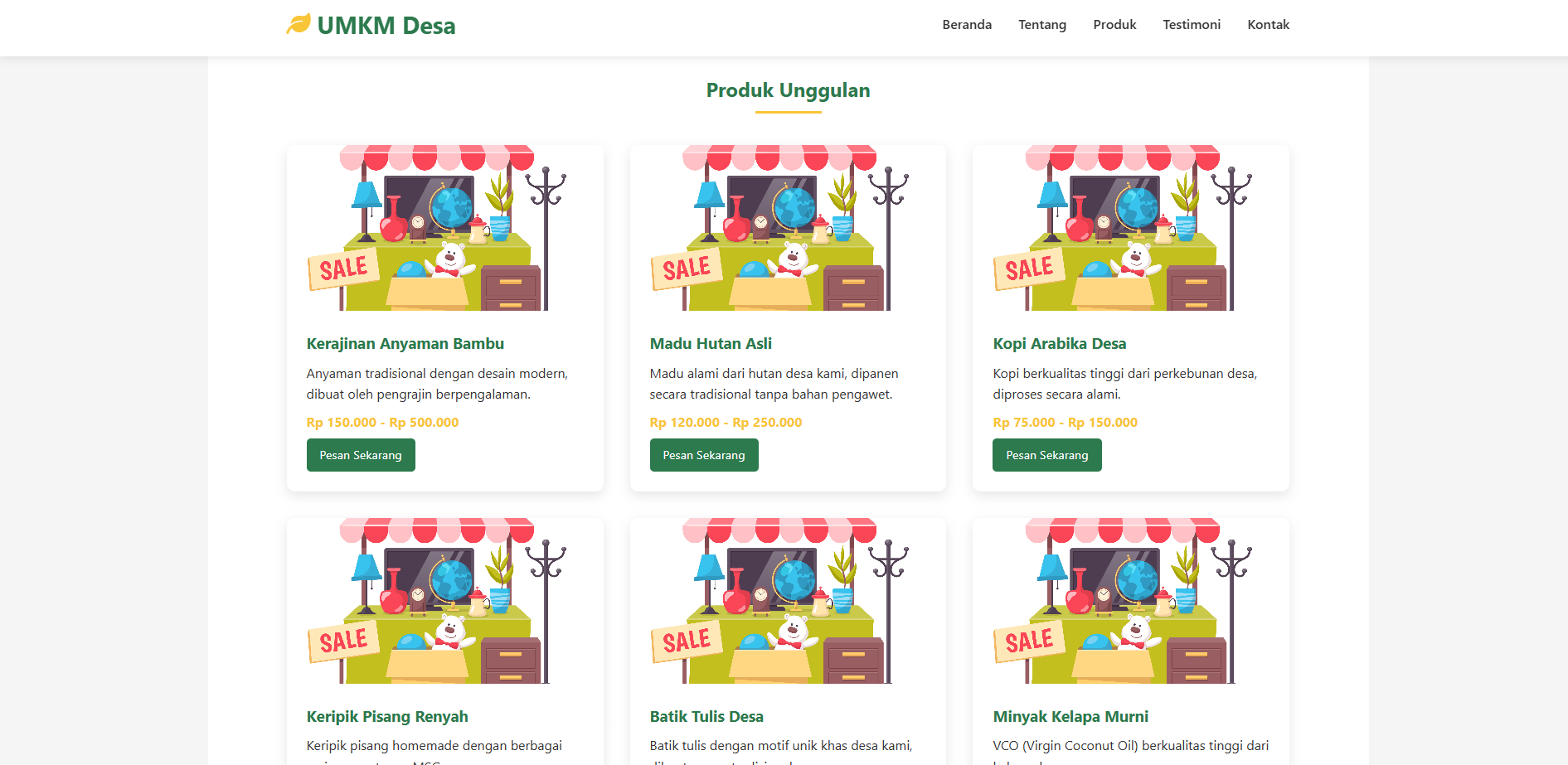1568x765 pixels.
Task: Order Madu Hutan Asli with Pesan Sekarang
Action: [x=704, y=455]
